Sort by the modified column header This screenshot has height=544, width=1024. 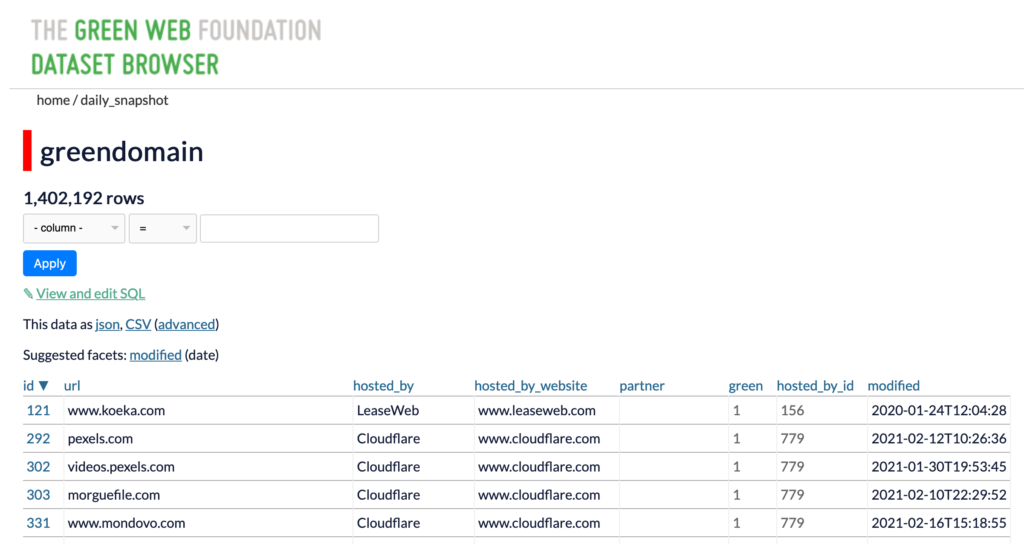893,386
